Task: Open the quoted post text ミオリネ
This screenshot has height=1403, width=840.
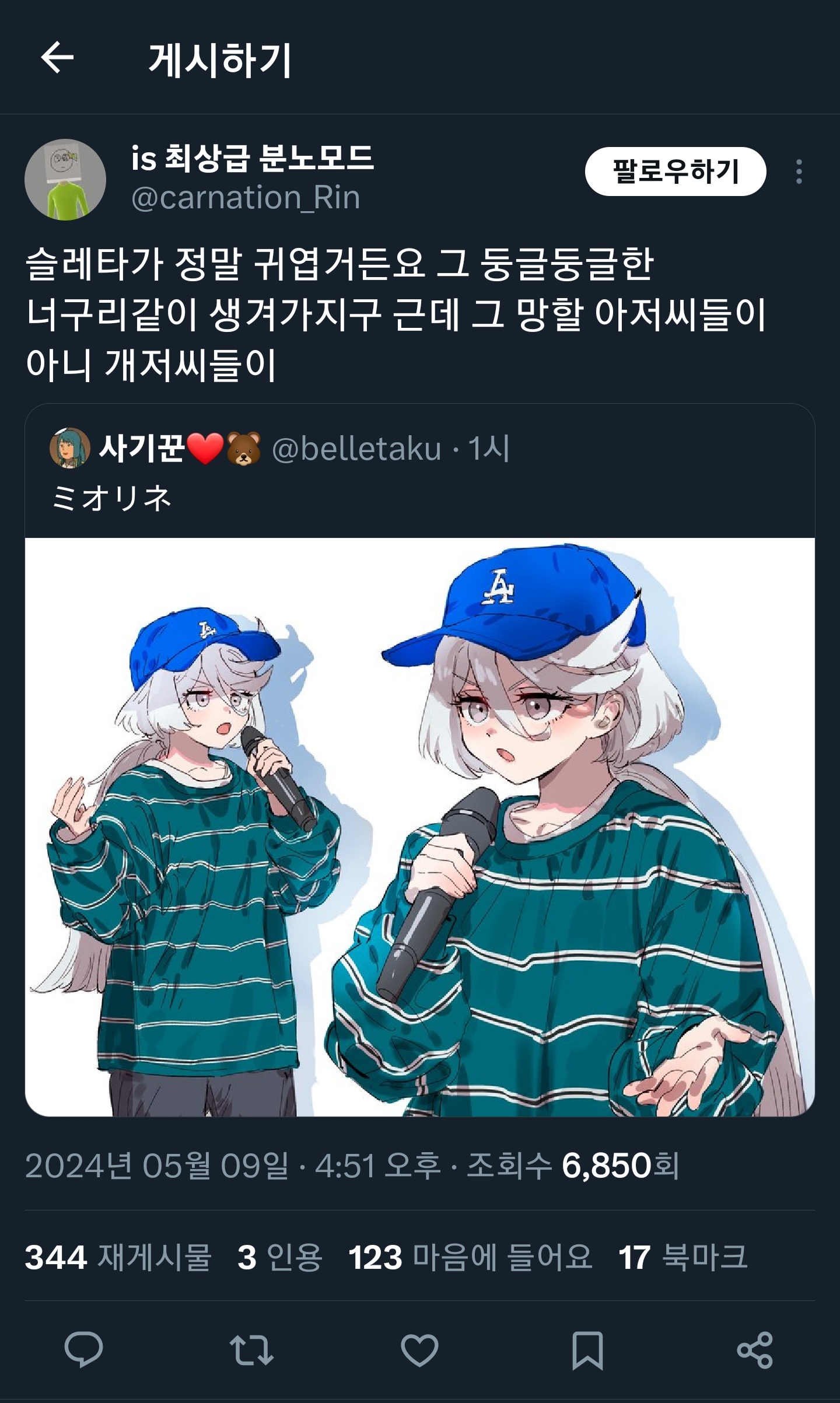Action: pyautogui.click(x=111, y=499)
